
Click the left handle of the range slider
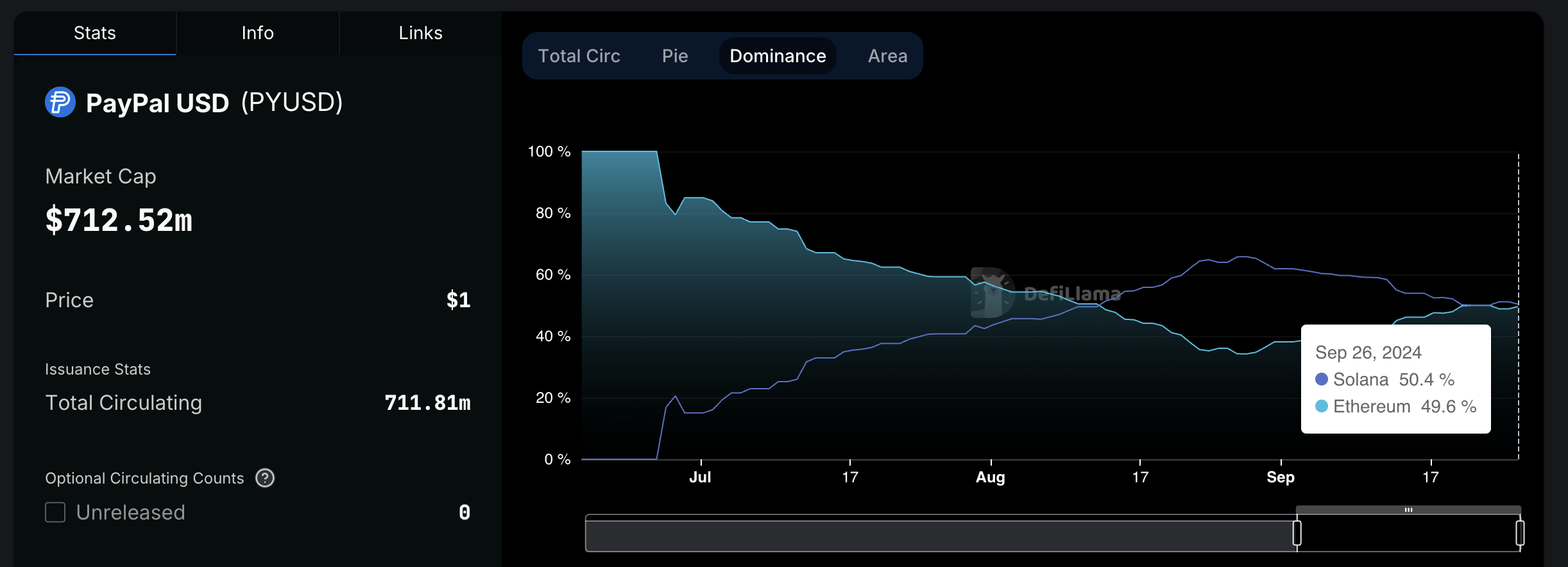(x=1297, y=533)
